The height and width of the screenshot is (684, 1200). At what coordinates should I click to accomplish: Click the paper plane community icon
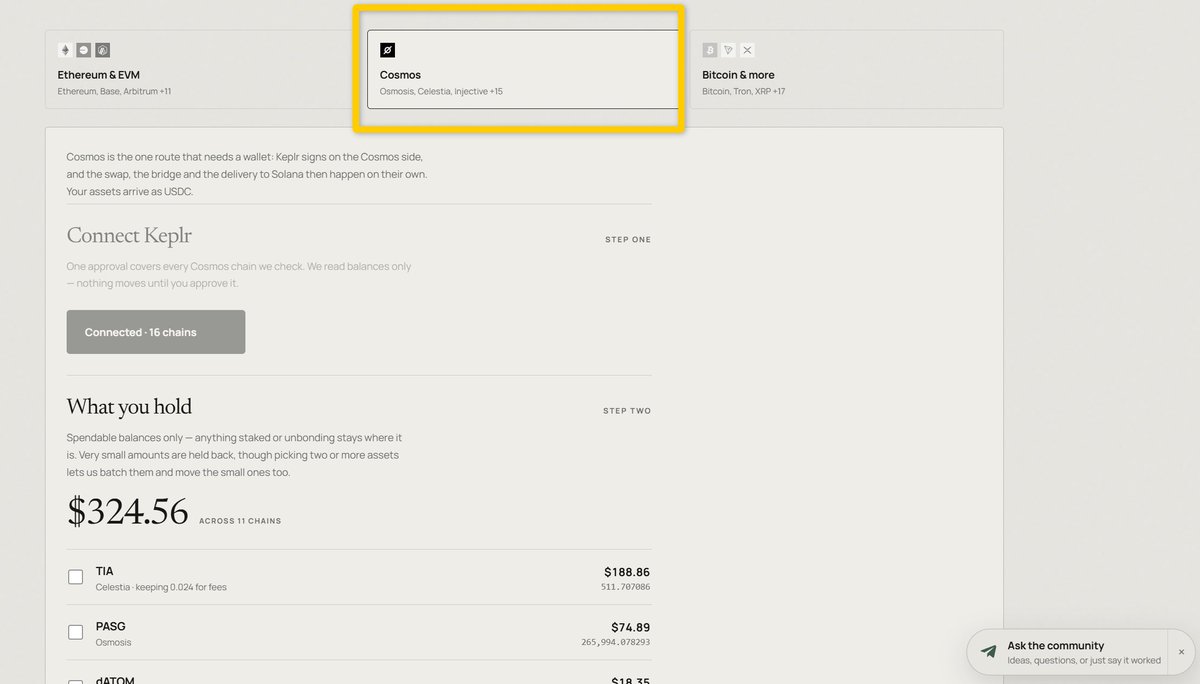[989, 652]
